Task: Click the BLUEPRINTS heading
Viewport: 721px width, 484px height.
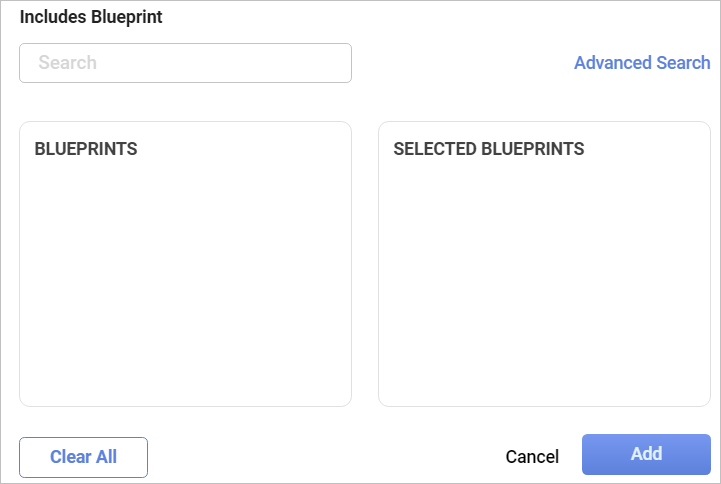Action: [x=86, y=149]
